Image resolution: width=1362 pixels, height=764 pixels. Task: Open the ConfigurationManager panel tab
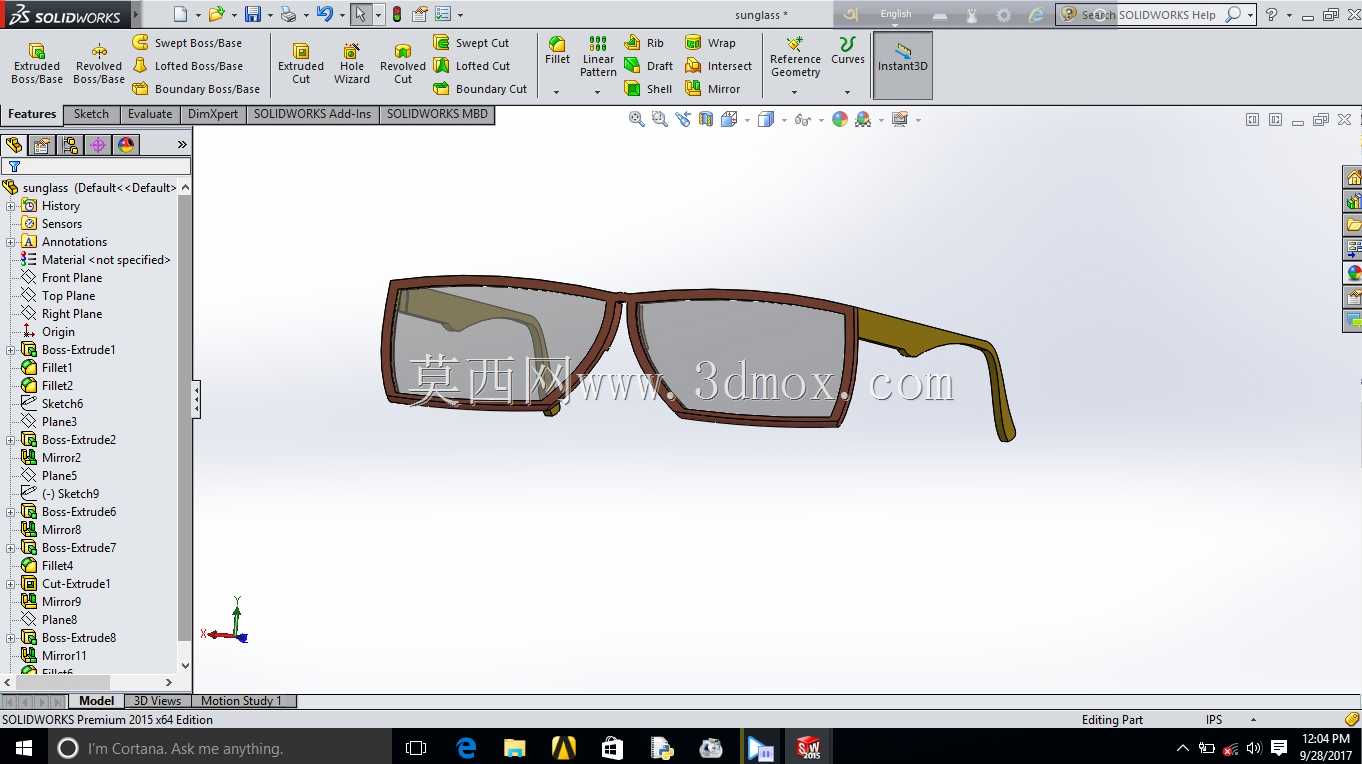[x=70, y=145]
